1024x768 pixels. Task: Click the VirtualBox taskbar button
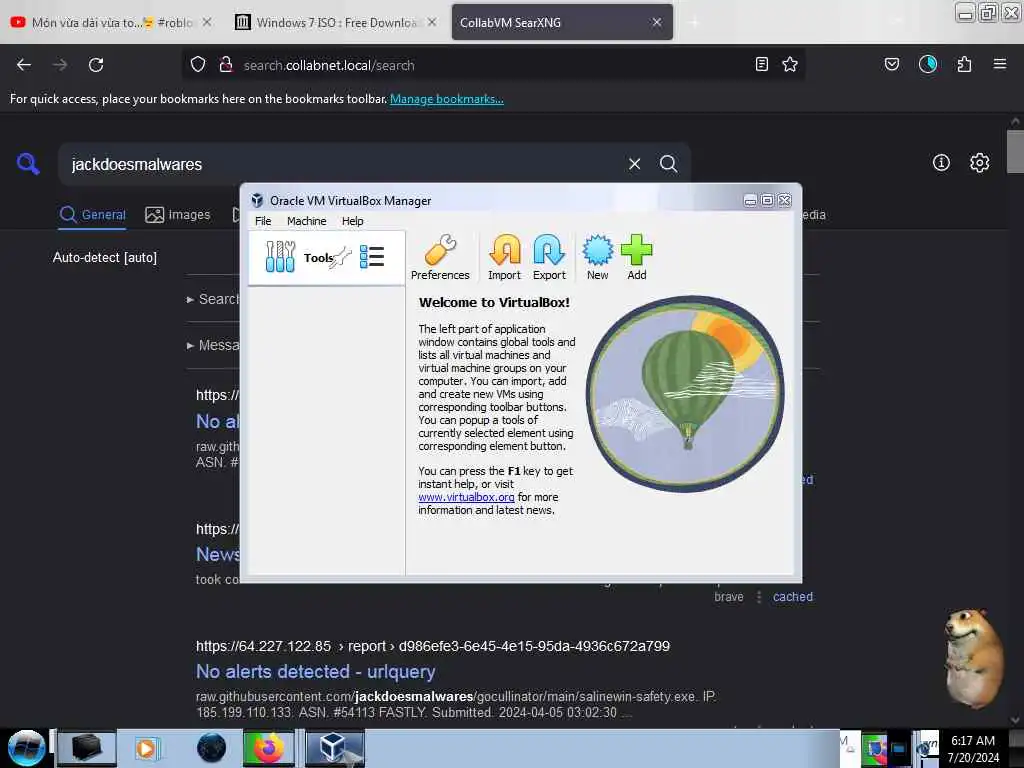click(334, 748)
